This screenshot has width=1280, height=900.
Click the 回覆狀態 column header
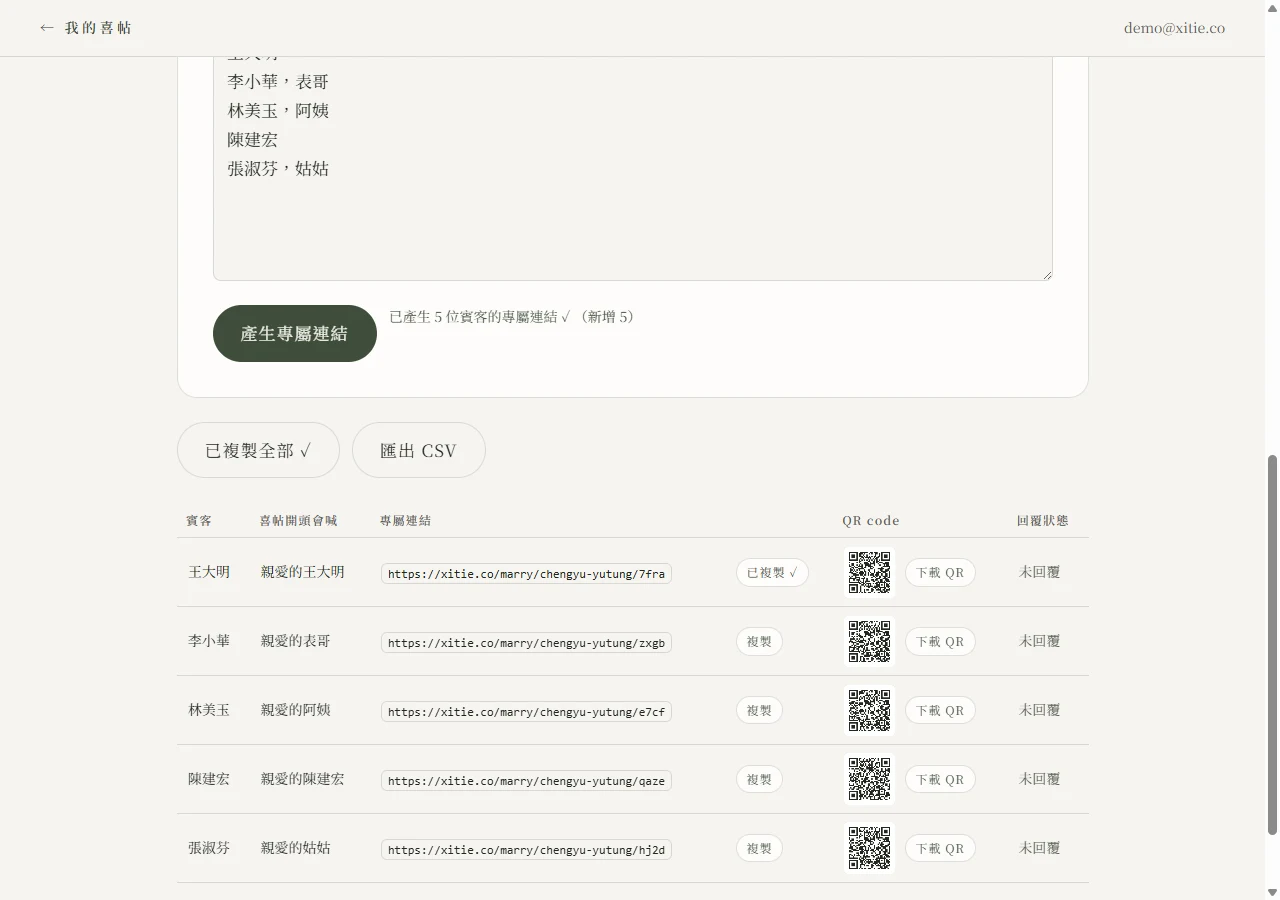pyautogui.click(x=1042, y=521)
